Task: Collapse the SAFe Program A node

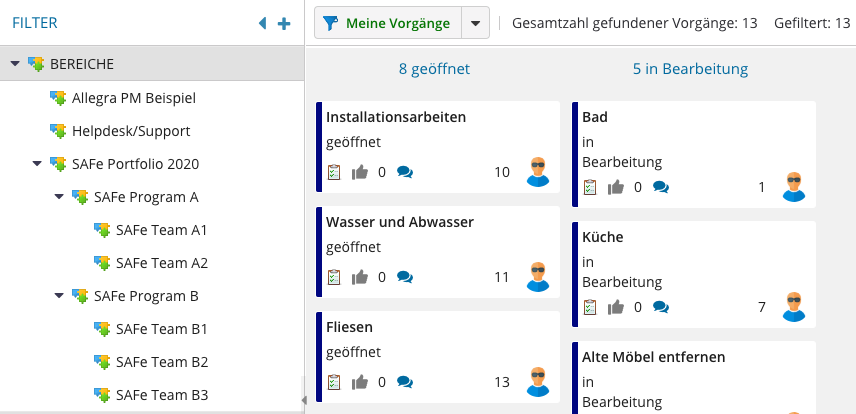Action: click(59, 196)
